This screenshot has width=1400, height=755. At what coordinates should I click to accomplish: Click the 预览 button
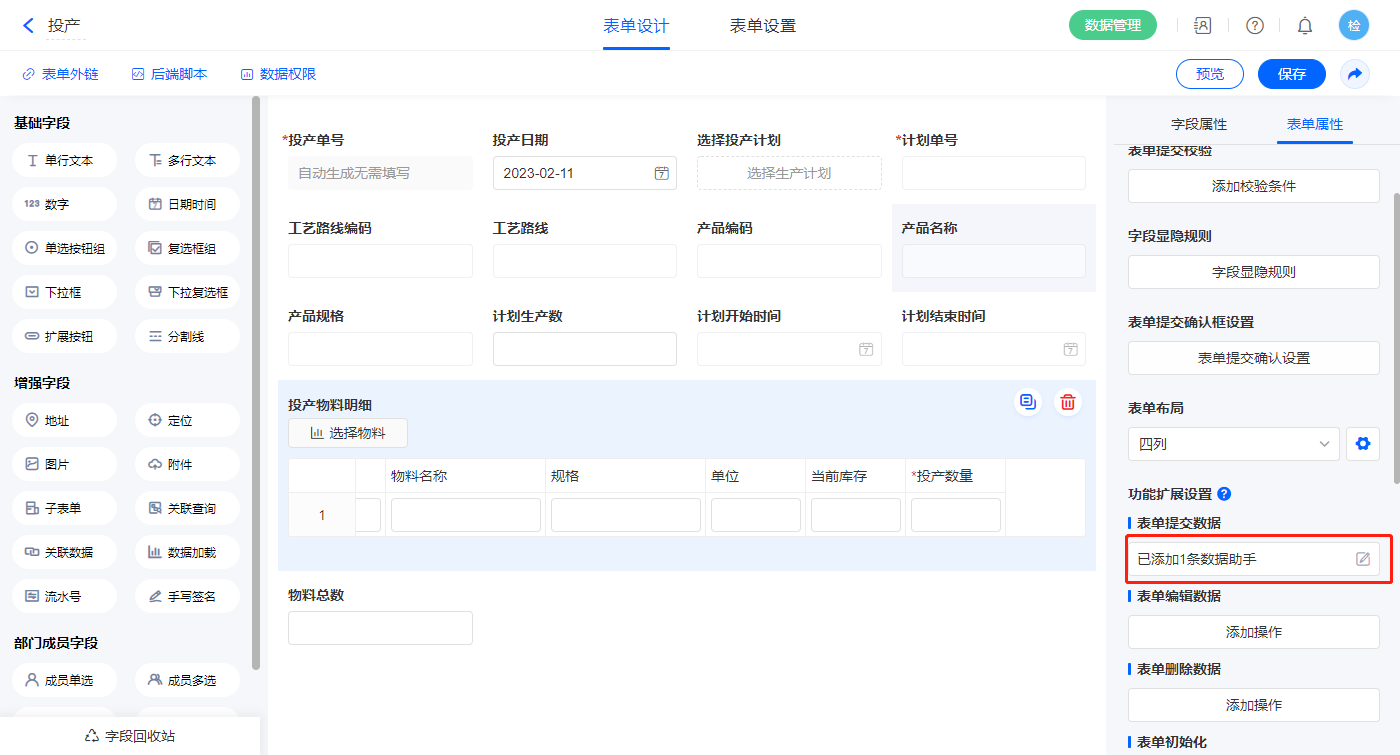click(x=1209, y=74)
